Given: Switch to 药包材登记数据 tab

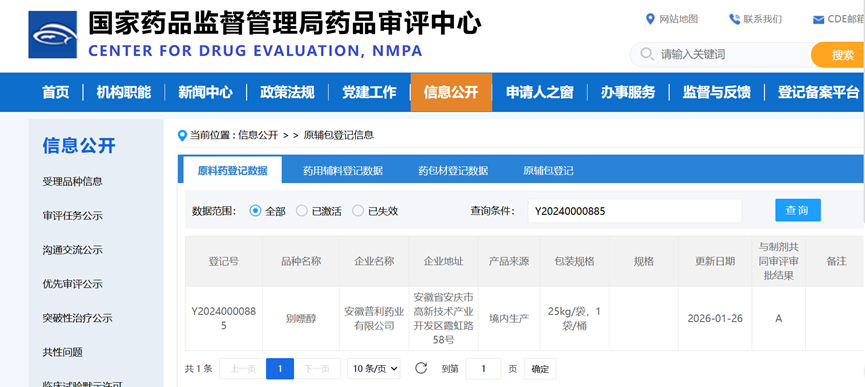Looking at the screenshot, I should [453, 170].
